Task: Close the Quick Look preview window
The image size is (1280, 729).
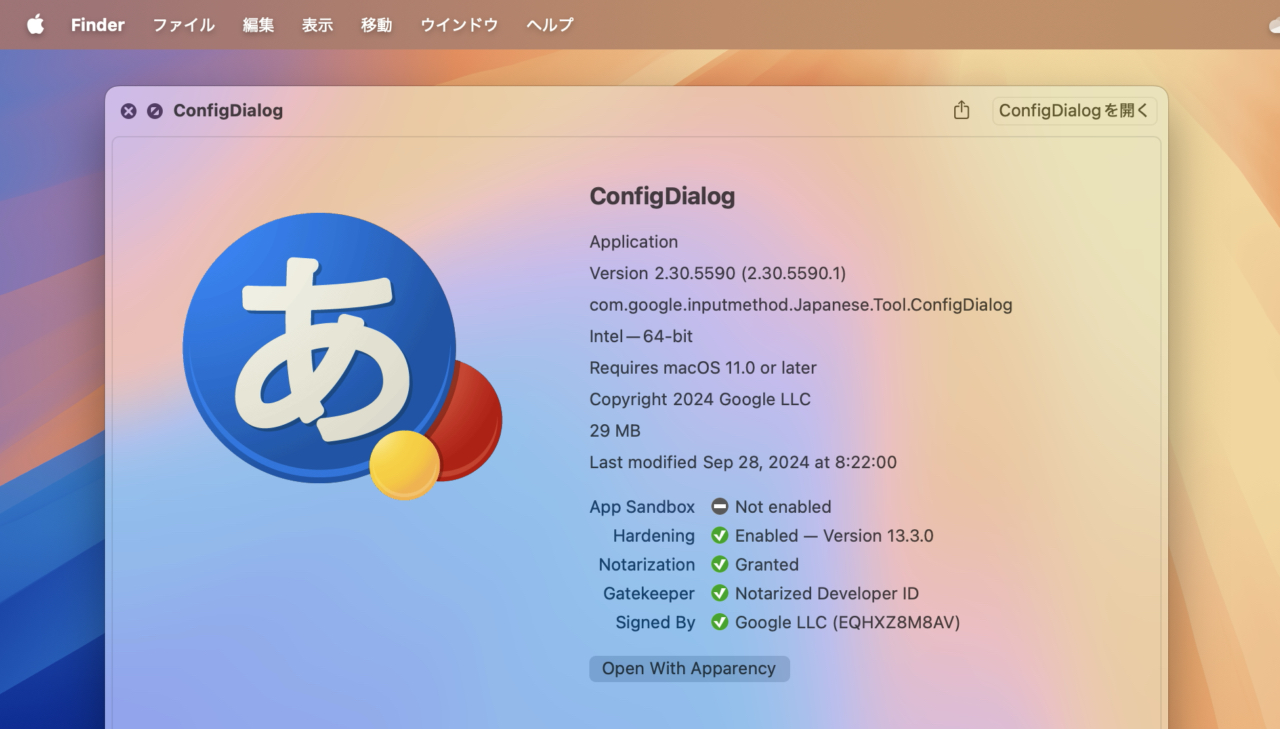Action: click(128, 111)
